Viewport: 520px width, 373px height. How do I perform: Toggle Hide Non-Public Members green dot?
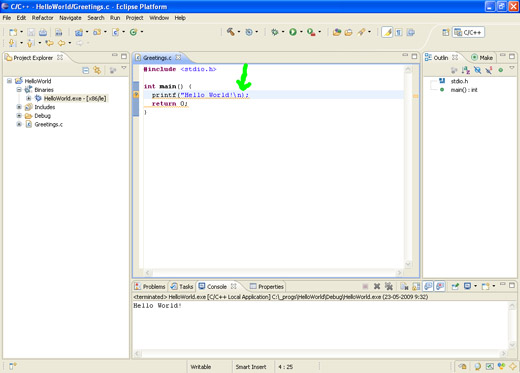(500, 70)
